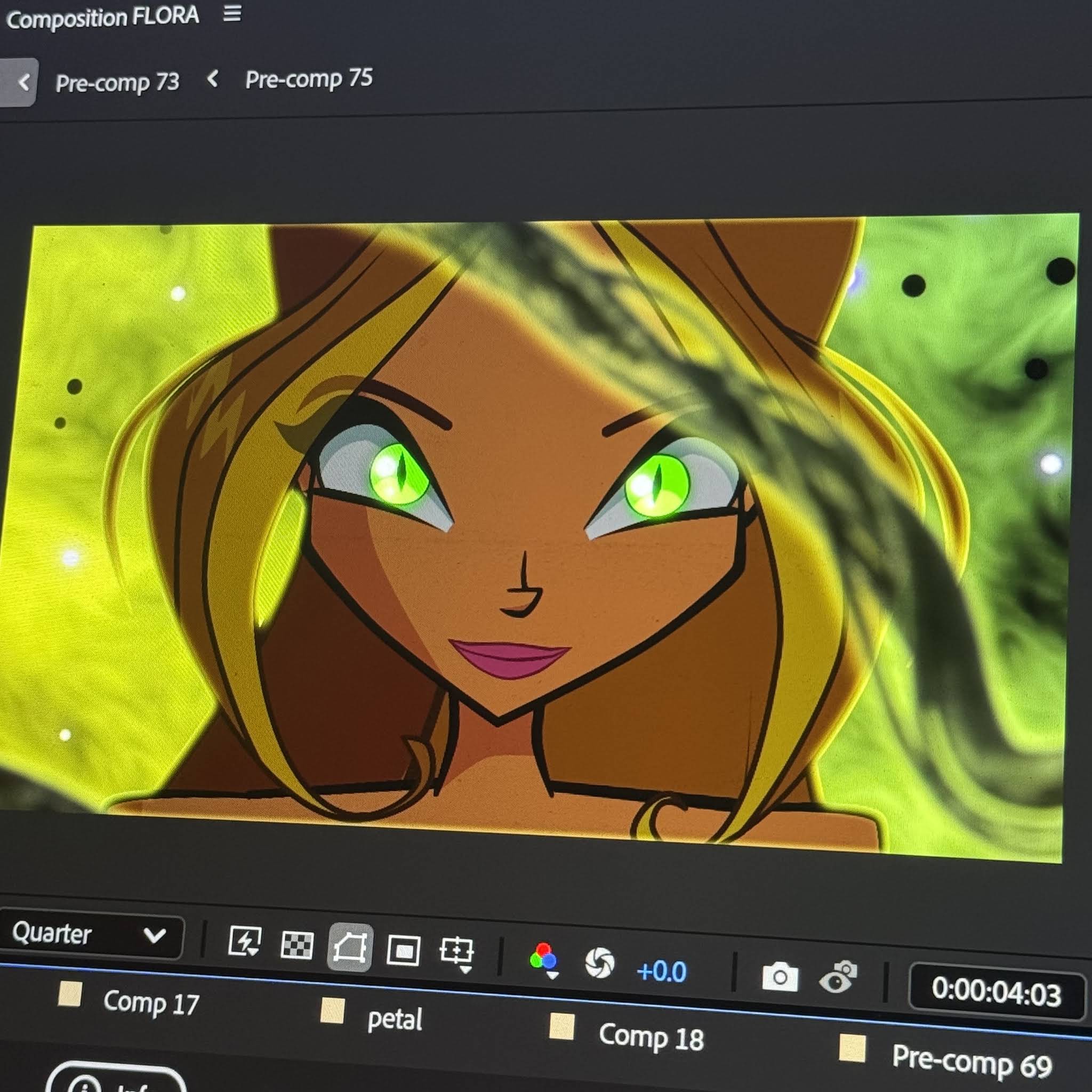Switch to the Comp 17 tab
The width and height of the screenshot is (1092, 1092).
[151, 1003]
